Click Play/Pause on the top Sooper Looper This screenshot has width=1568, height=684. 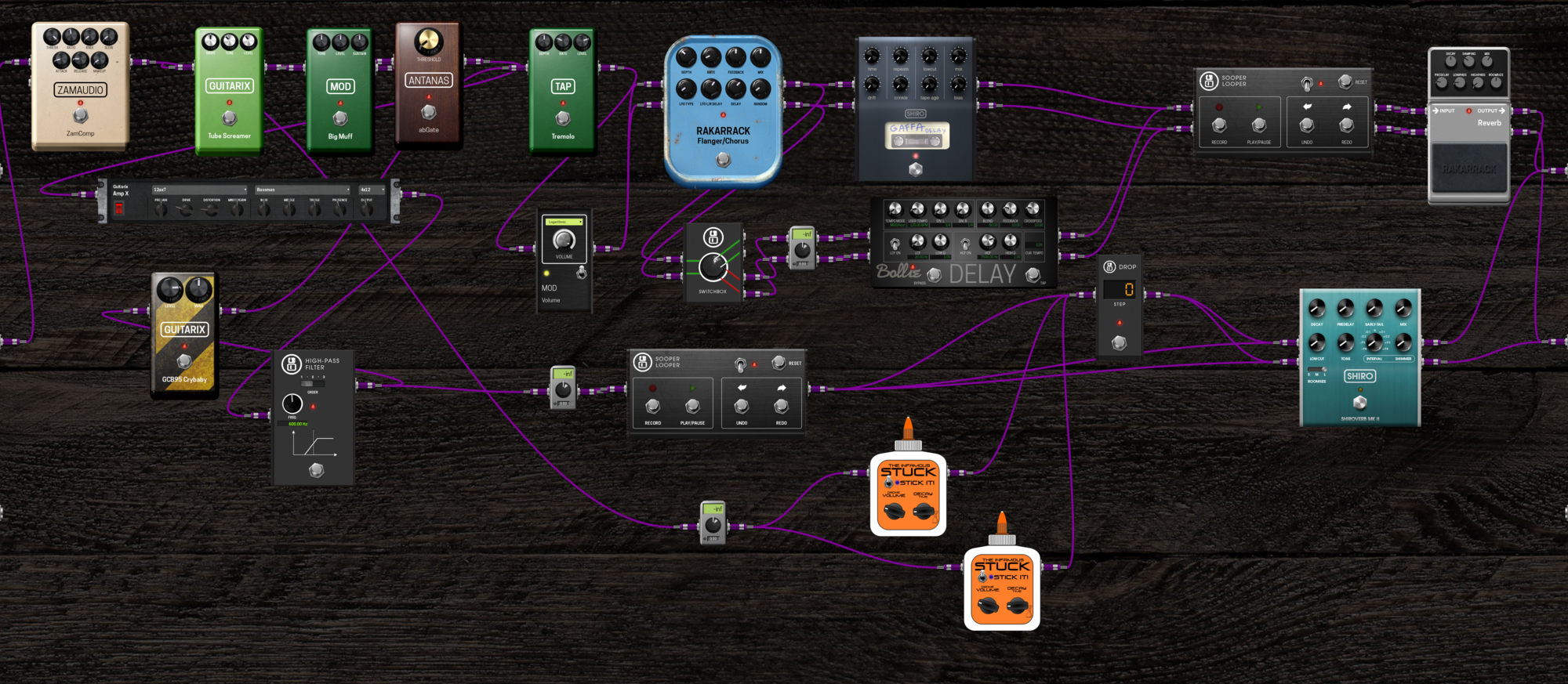tap(1258, 125)
